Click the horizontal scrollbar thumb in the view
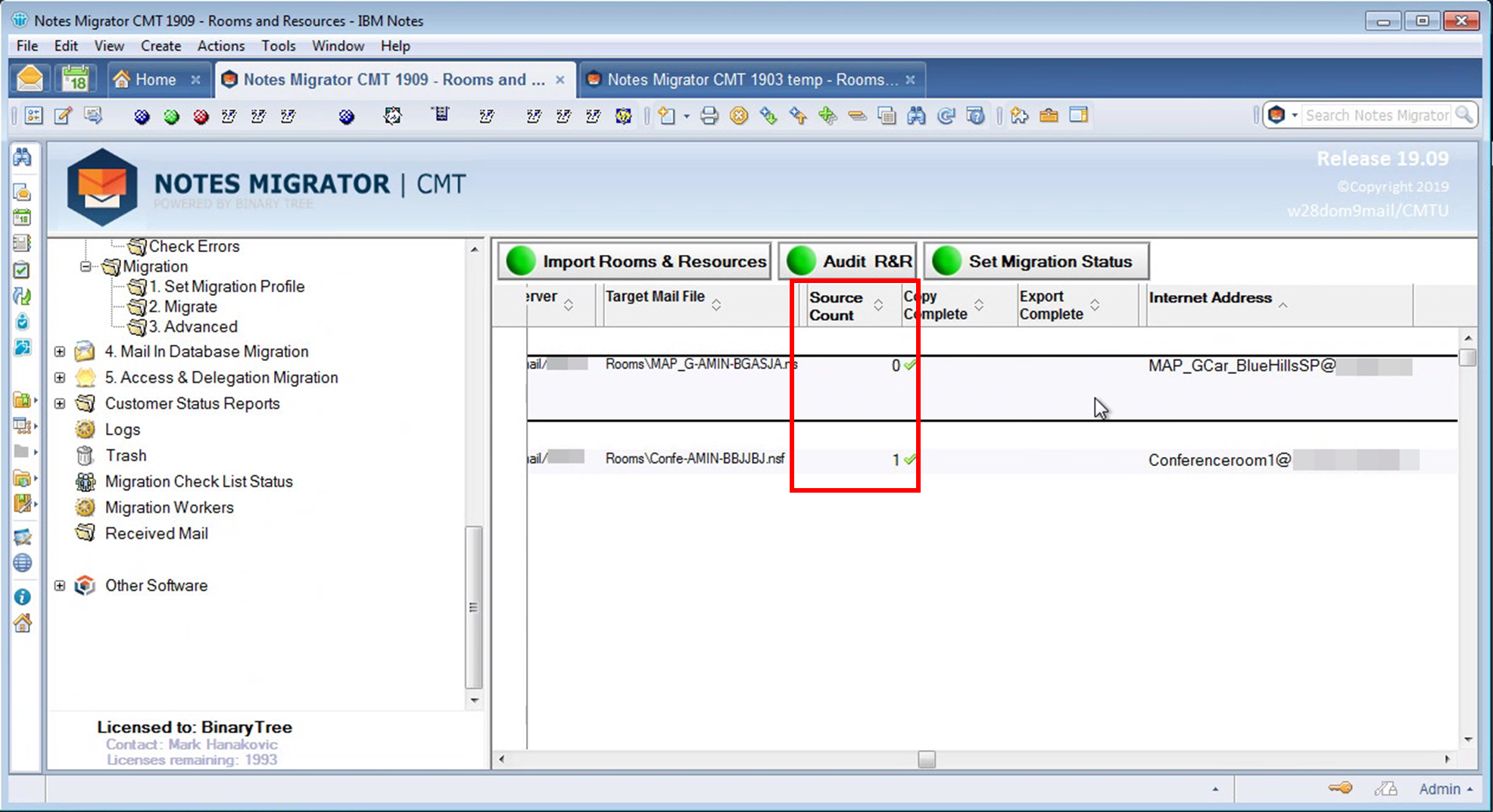This screenshot has width=1493, height=812. (927, 758)
